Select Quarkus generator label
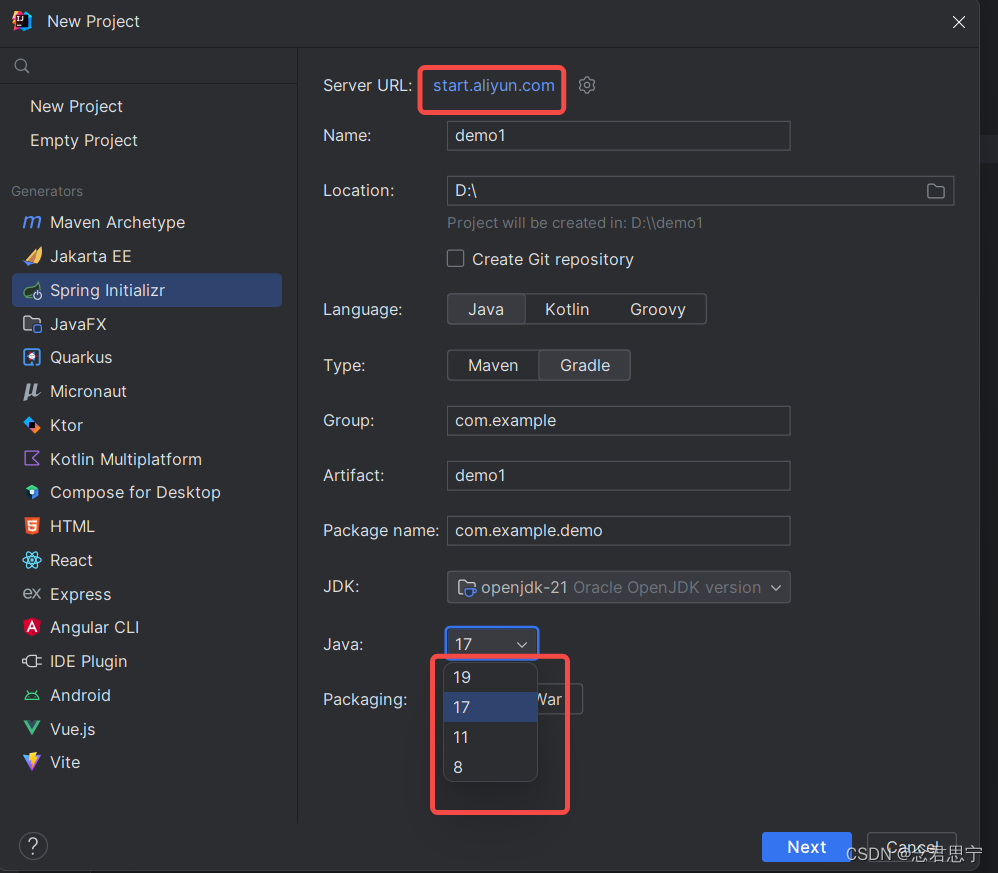998x873 pixels. tap(81, 358)
